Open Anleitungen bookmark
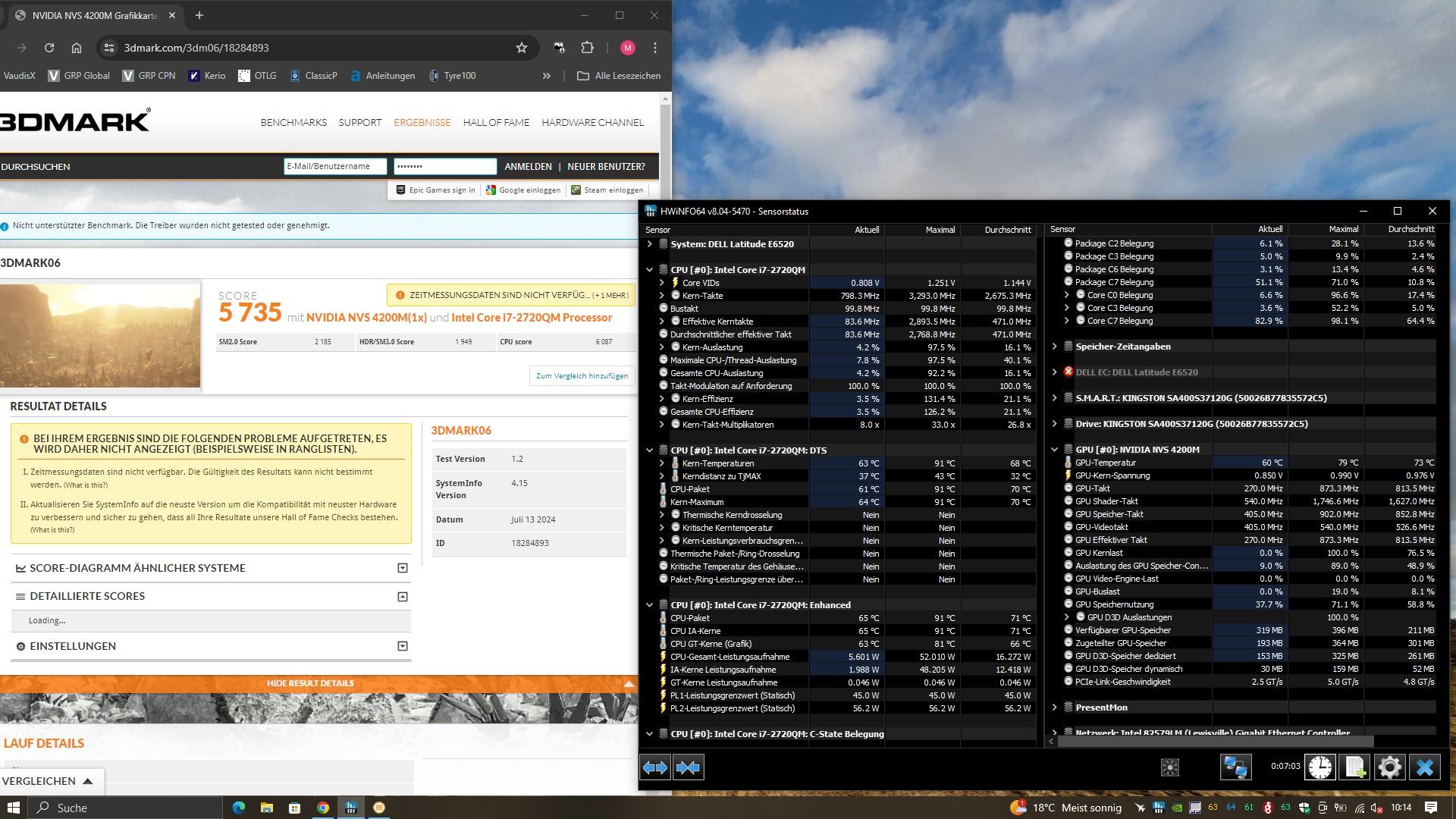The width and height of the screenshot is (1456, 819). coord(382,76)
